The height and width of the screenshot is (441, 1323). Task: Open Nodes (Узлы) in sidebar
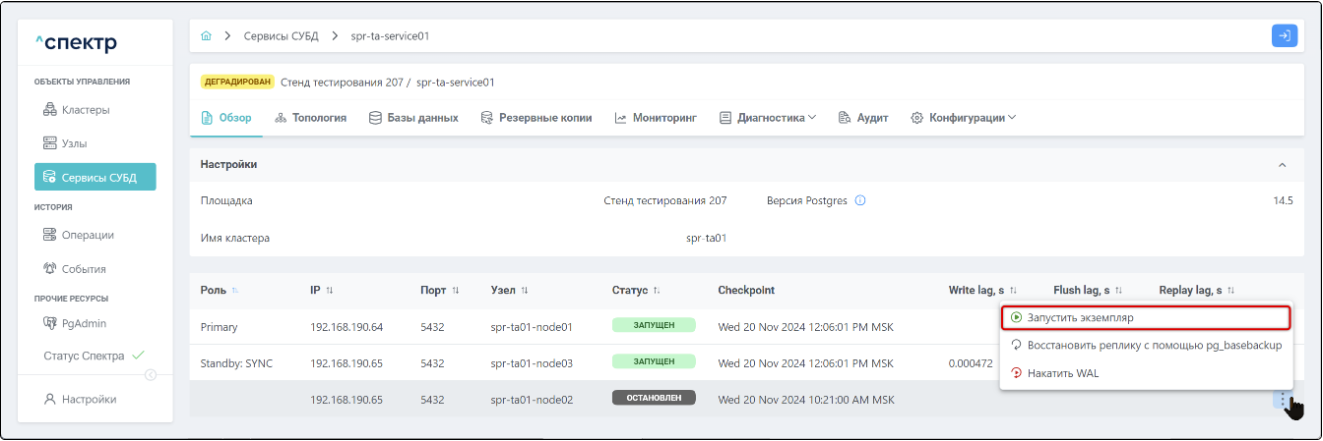74,143
